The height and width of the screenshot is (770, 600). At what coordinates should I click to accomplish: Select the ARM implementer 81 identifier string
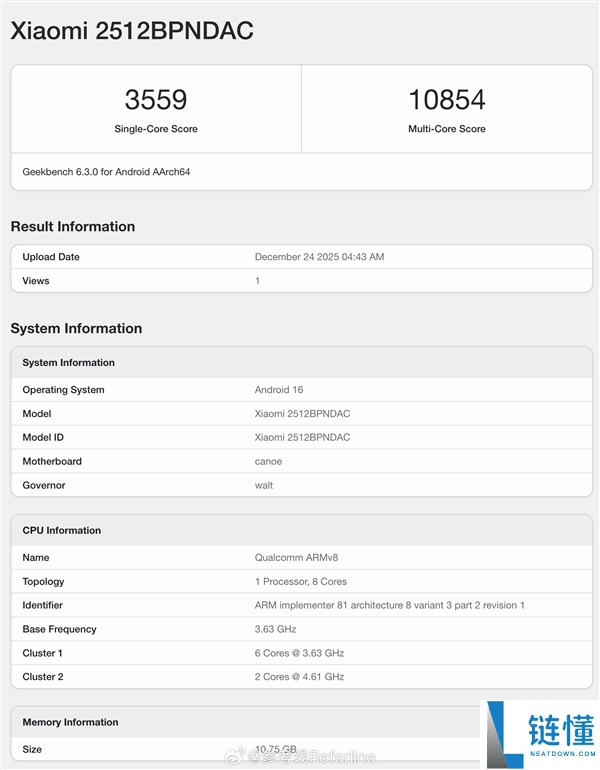(389, 605)
